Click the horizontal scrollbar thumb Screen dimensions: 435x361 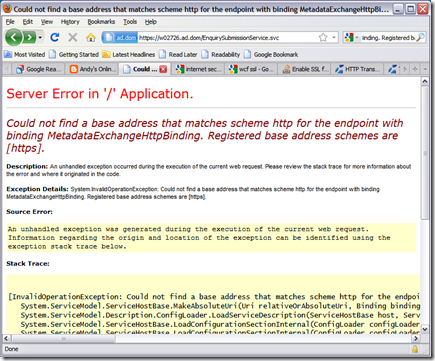coord(63,338)
